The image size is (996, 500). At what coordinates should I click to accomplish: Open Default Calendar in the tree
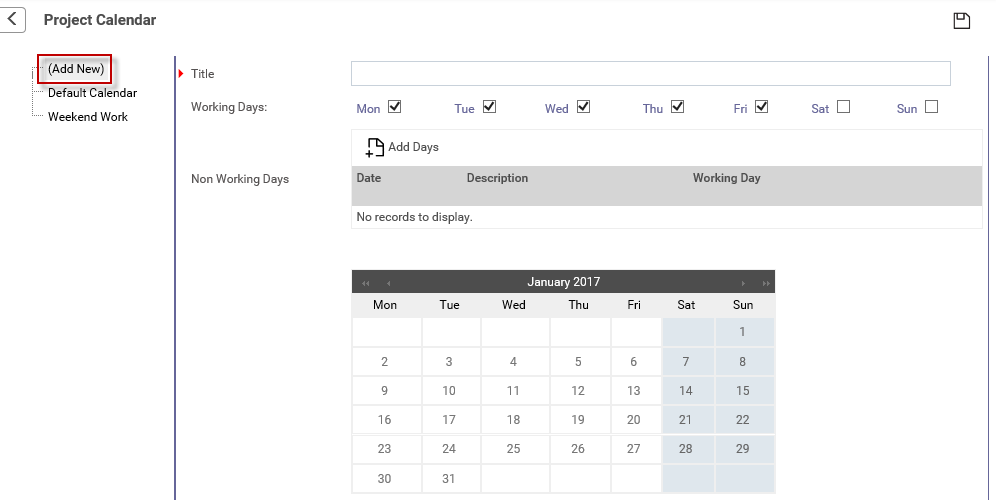[93, 93]
